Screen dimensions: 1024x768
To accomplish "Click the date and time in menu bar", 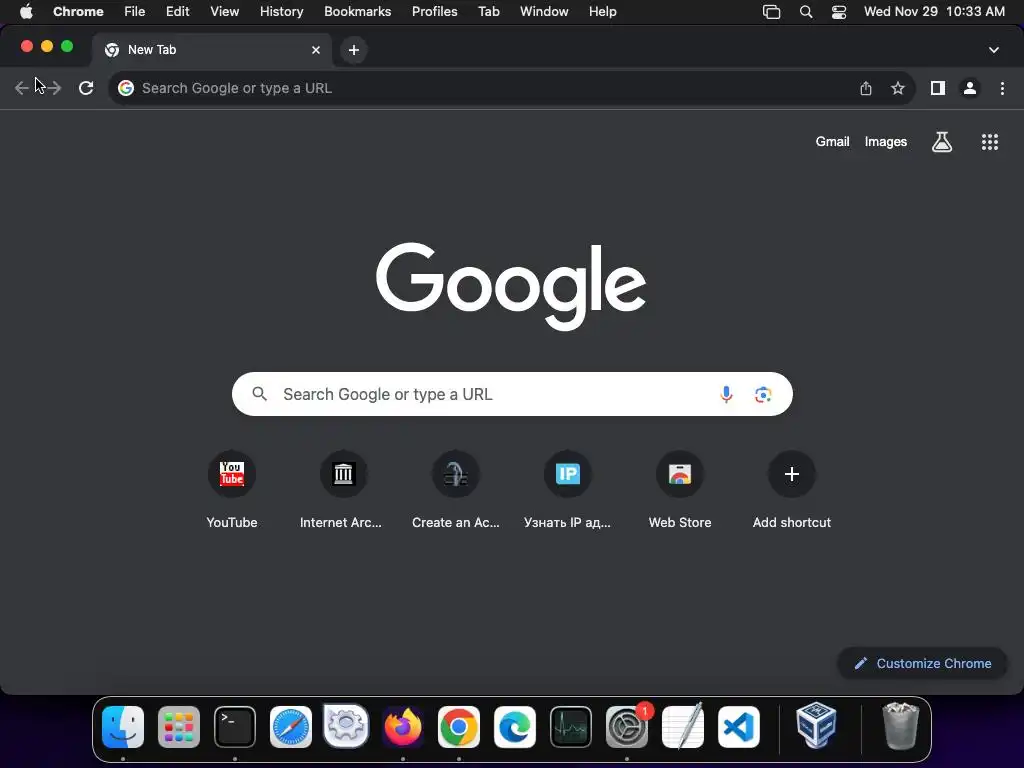I will coord(935,12).
